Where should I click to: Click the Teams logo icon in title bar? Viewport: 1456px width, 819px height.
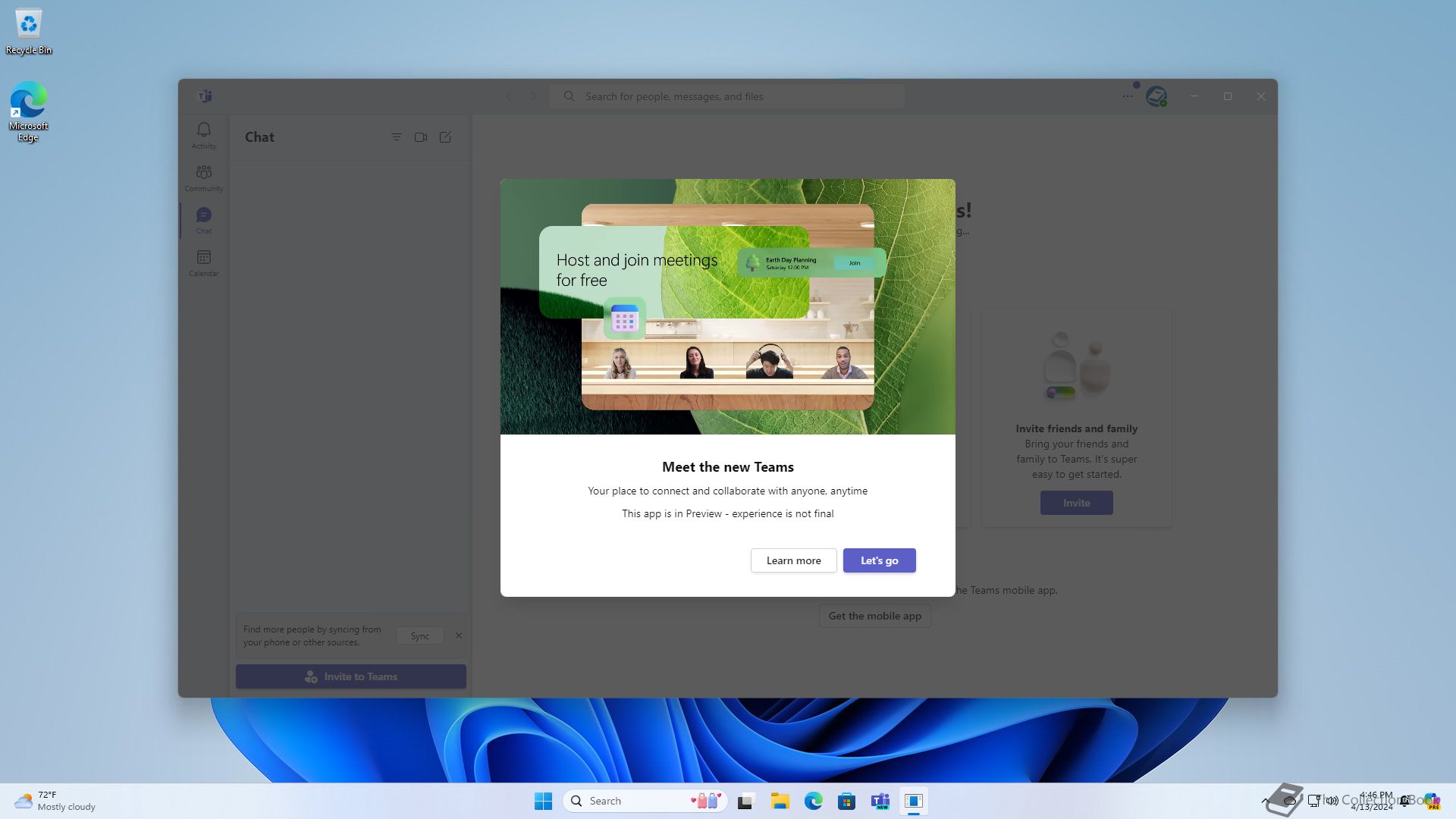click(205, 96)
